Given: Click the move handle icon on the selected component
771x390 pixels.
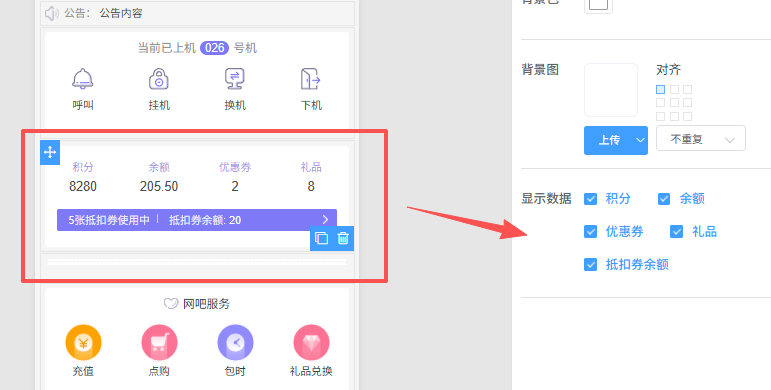Looking at the screenshot, I should [50, 152].
